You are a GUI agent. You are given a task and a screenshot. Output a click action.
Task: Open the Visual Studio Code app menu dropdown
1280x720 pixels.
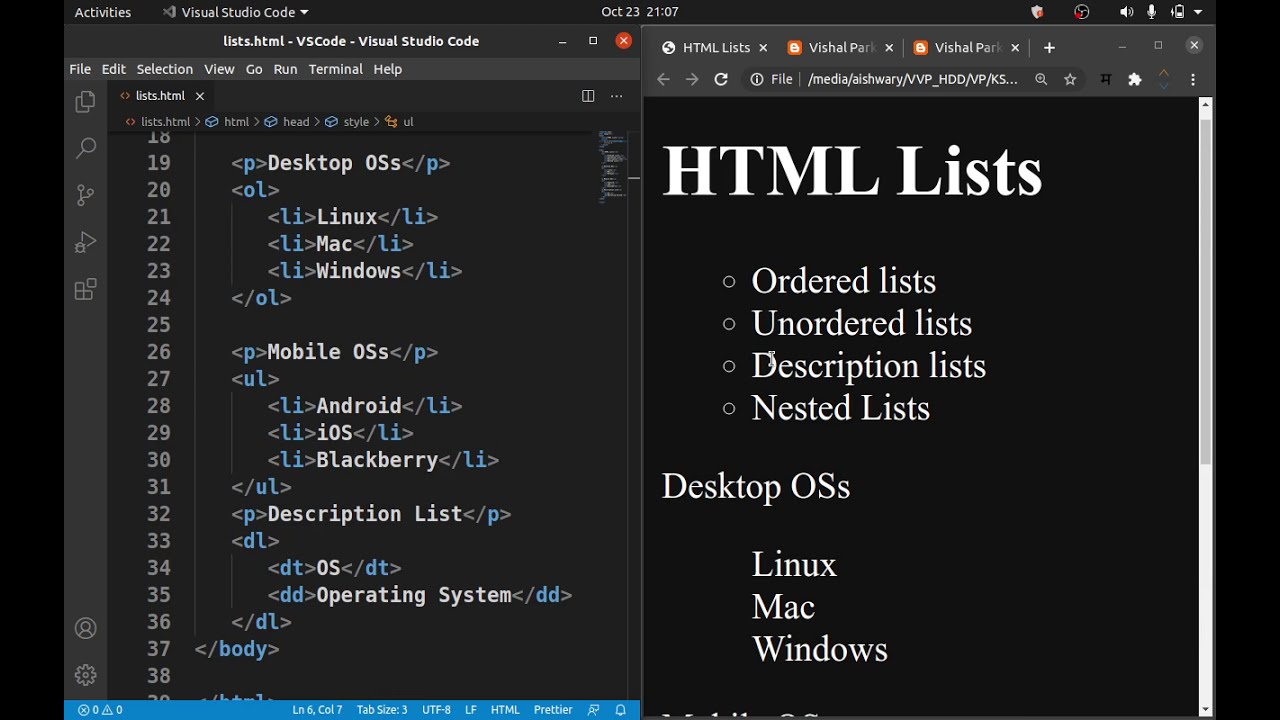[x=235, y=12]
